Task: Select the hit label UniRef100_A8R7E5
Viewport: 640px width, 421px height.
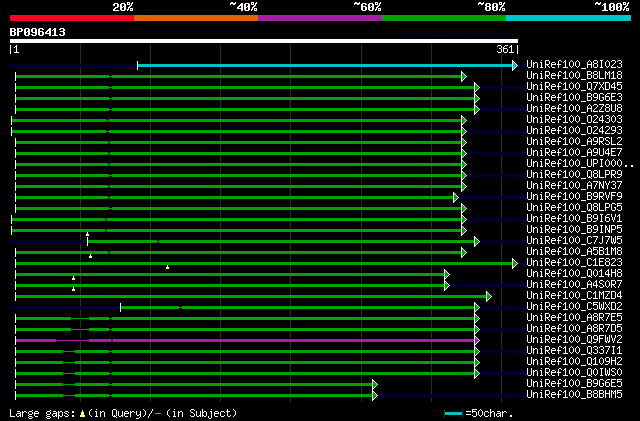Action: click(x=574, y=318)
